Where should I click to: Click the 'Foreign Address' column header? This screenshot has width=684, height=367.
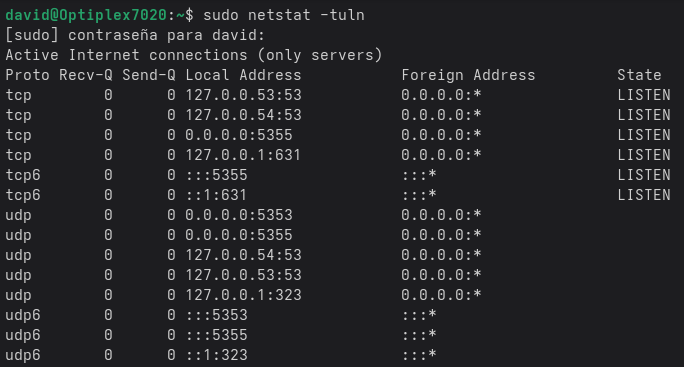pos(468,75)
